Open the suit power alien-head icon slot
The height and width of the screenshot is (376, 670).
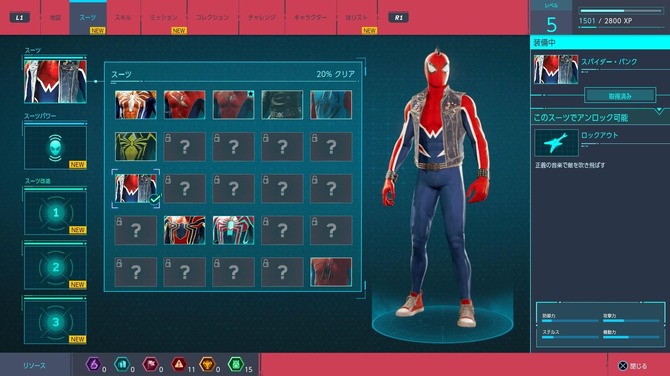point(56,147)
